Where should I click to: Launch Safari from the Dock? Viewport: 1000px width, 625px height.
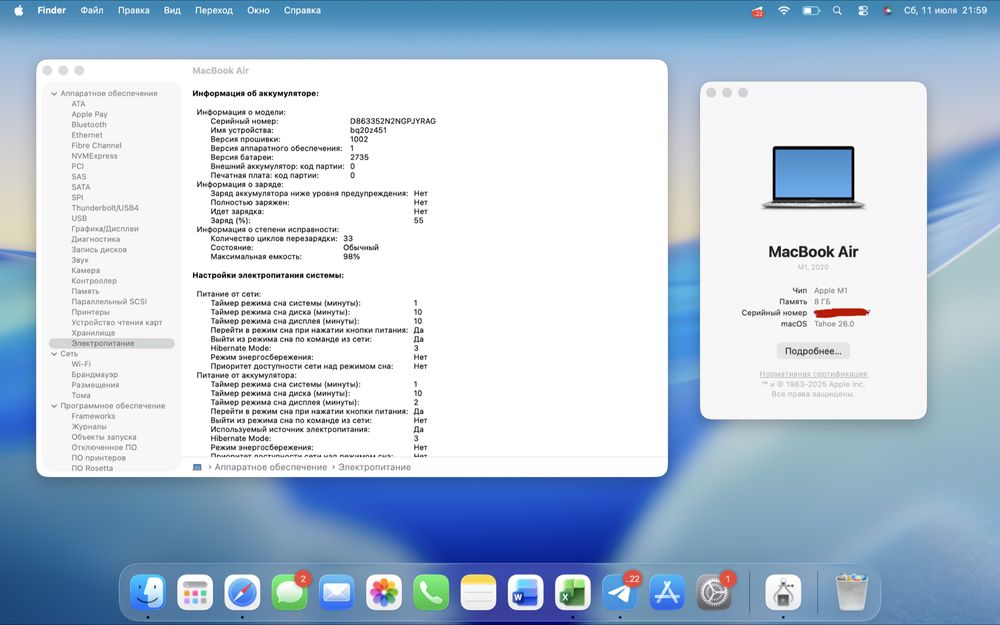pos(242,592)
